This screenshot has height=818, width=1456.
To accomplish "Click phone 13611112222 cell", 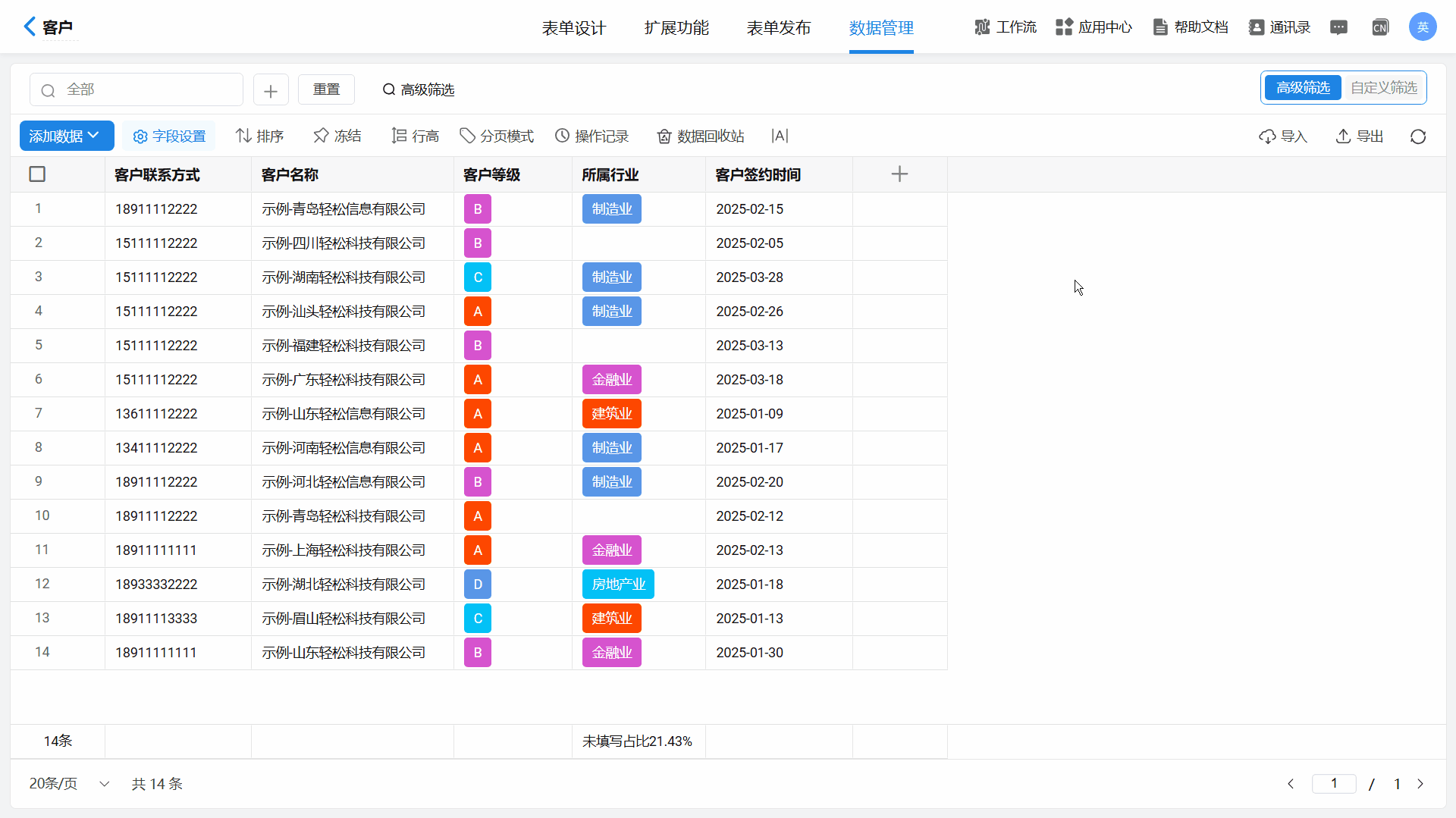I will (177, 414).
